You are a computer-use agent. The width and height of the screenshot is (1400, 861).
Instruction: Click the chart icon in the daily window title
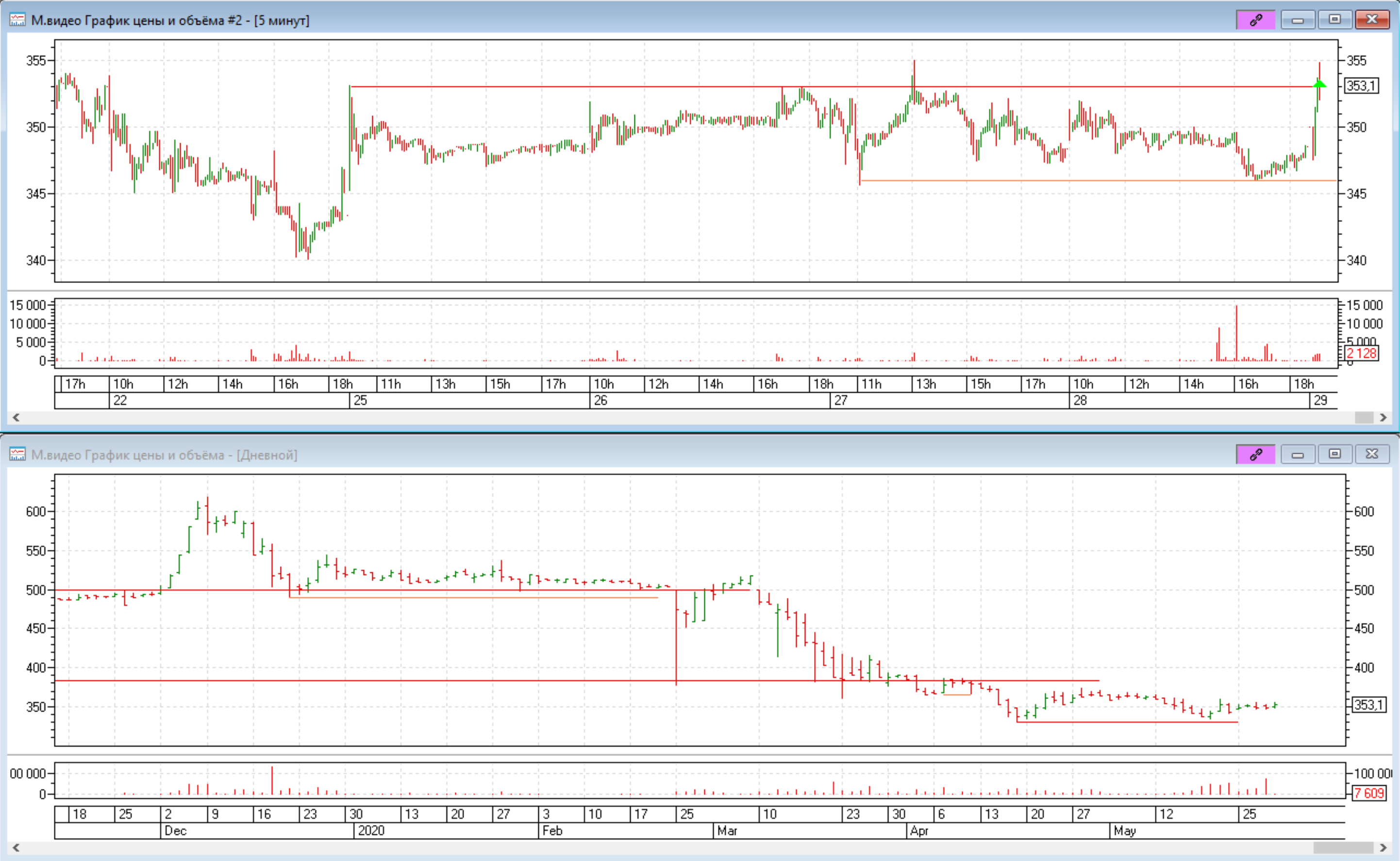coord(17,454)
